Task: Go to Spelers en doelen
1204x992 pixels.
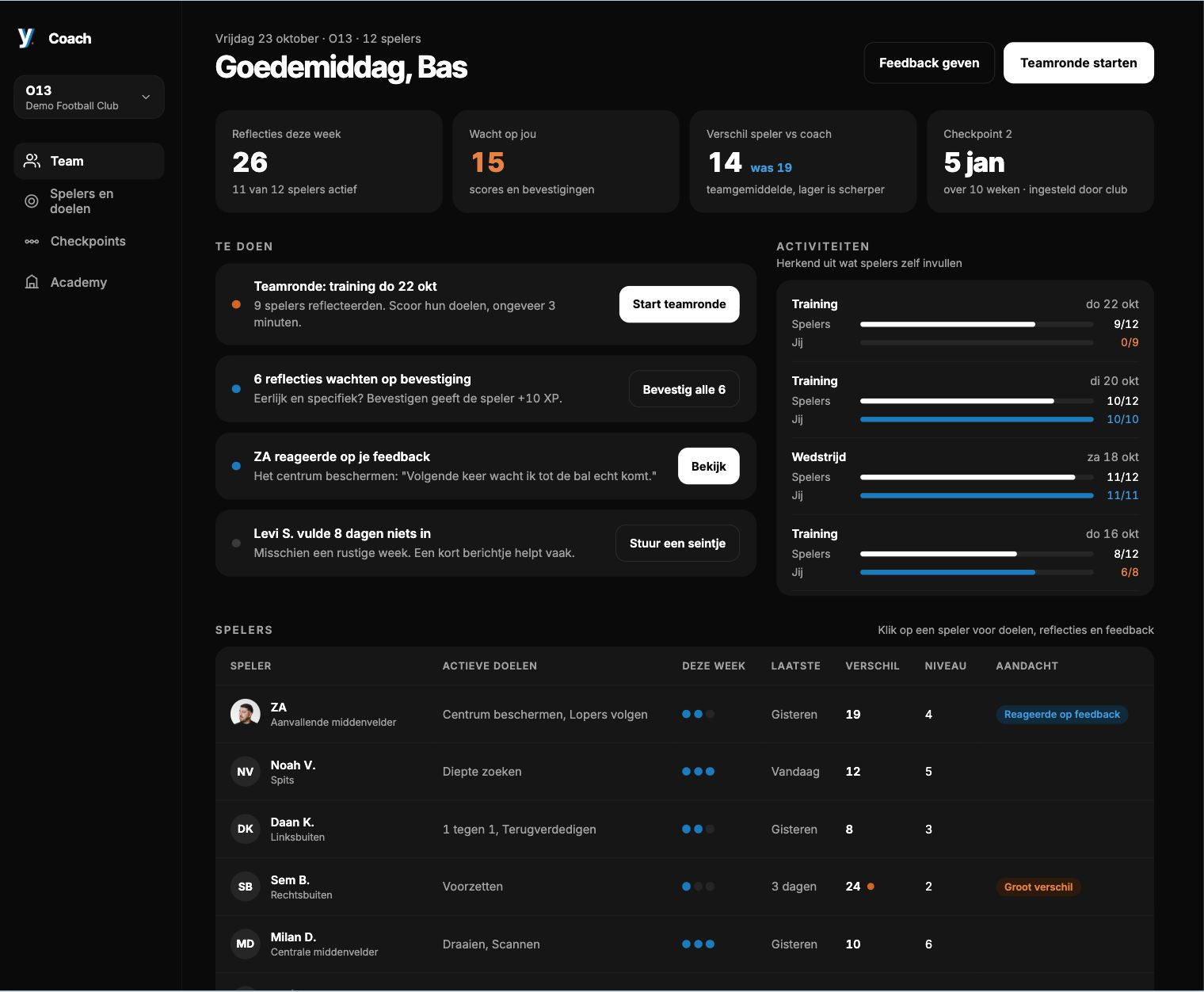Action: click(89, 201)
